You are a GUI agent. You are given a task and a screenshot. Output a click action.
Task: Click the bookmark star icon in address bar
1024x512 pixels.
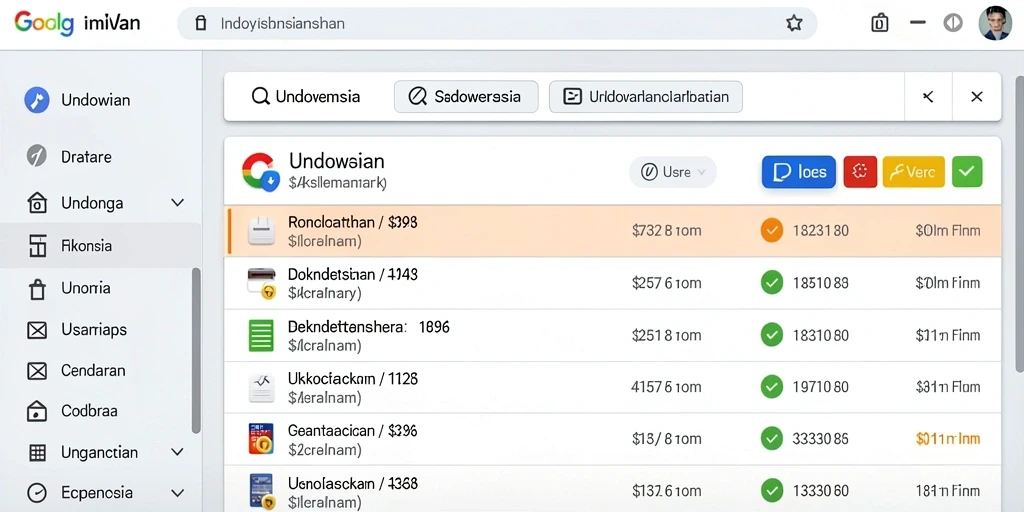coord(794,24)
